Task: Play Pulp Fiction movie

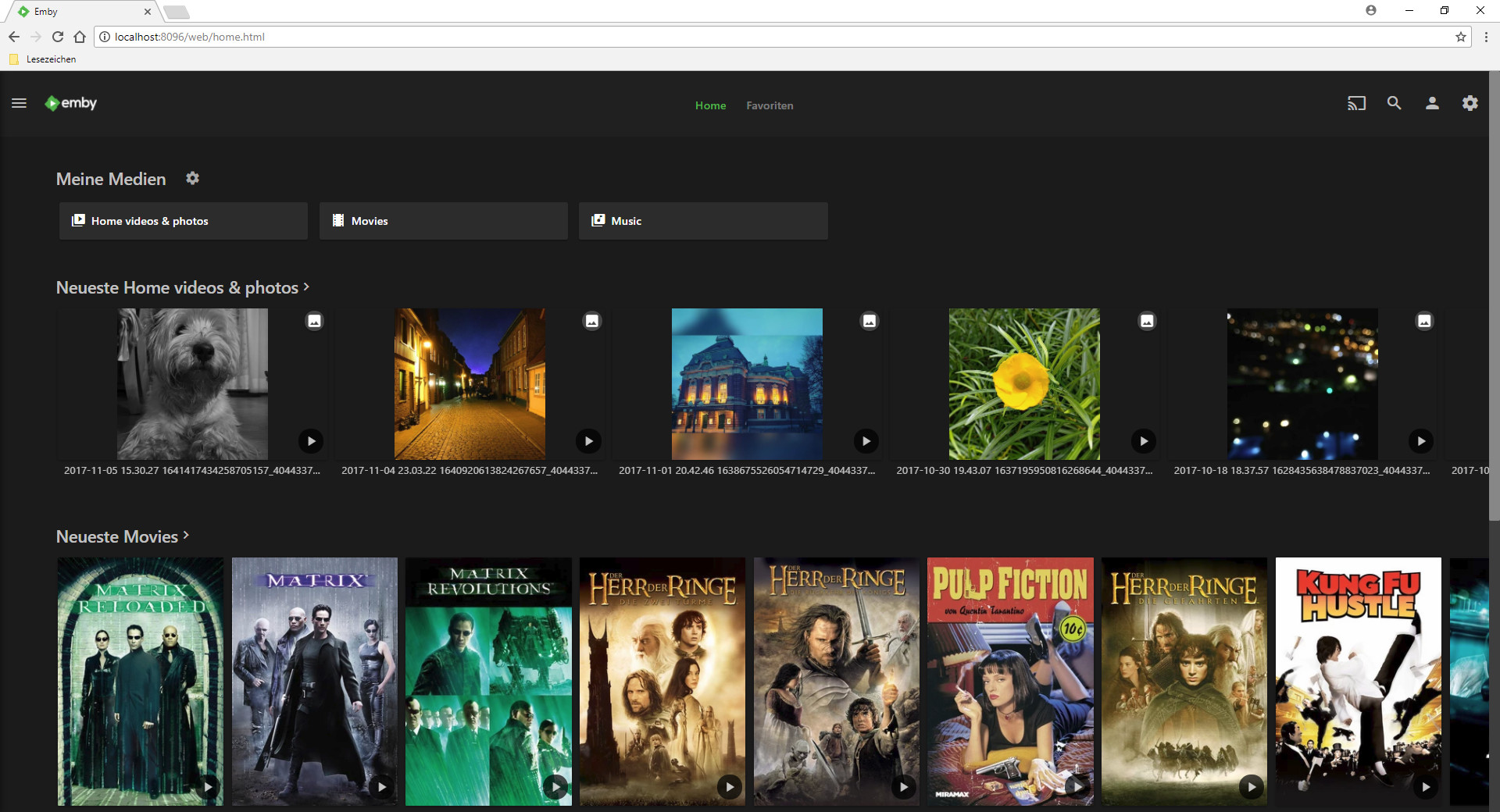Action: 1078,787
